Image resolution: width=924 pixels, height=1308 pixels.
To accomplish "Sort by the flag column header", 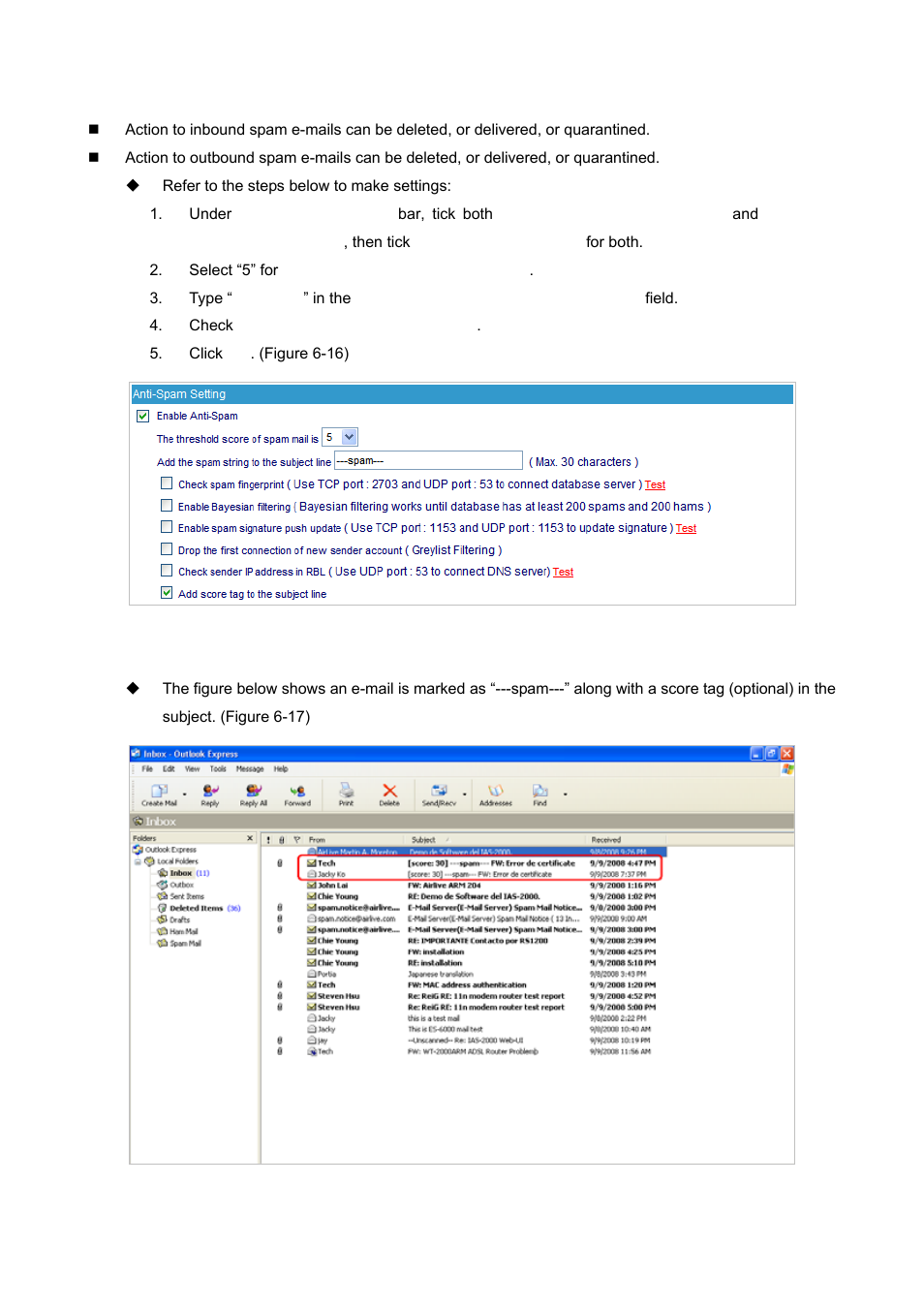I will coord(297,840).
